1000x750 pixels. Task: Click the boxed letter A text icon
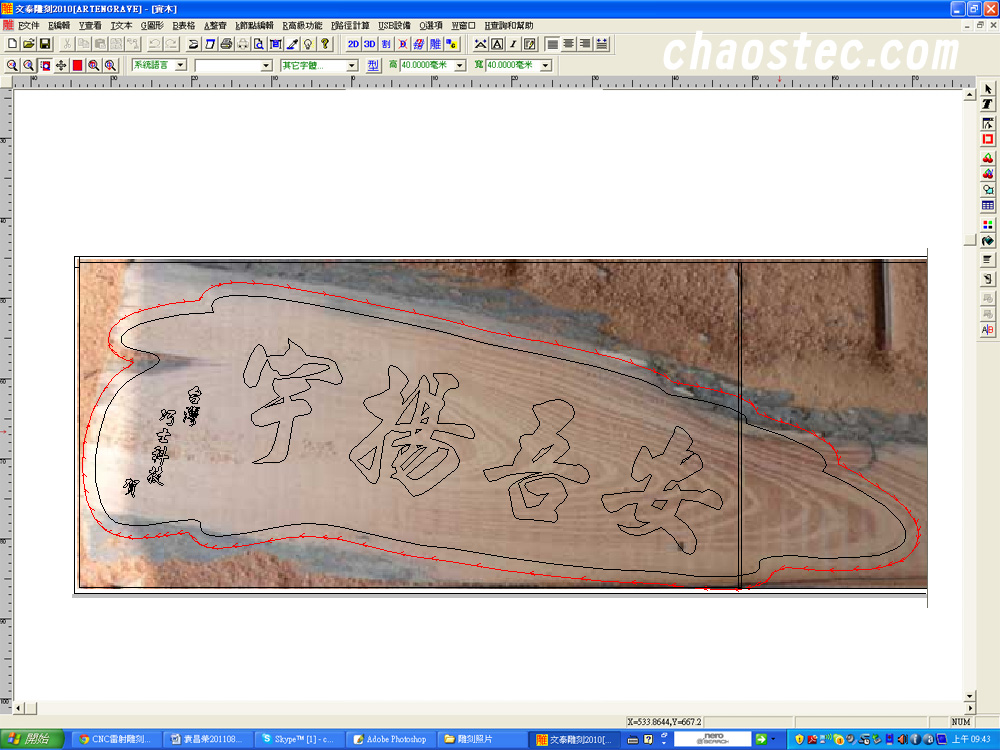pyautogui.click(x=497, y=44)
